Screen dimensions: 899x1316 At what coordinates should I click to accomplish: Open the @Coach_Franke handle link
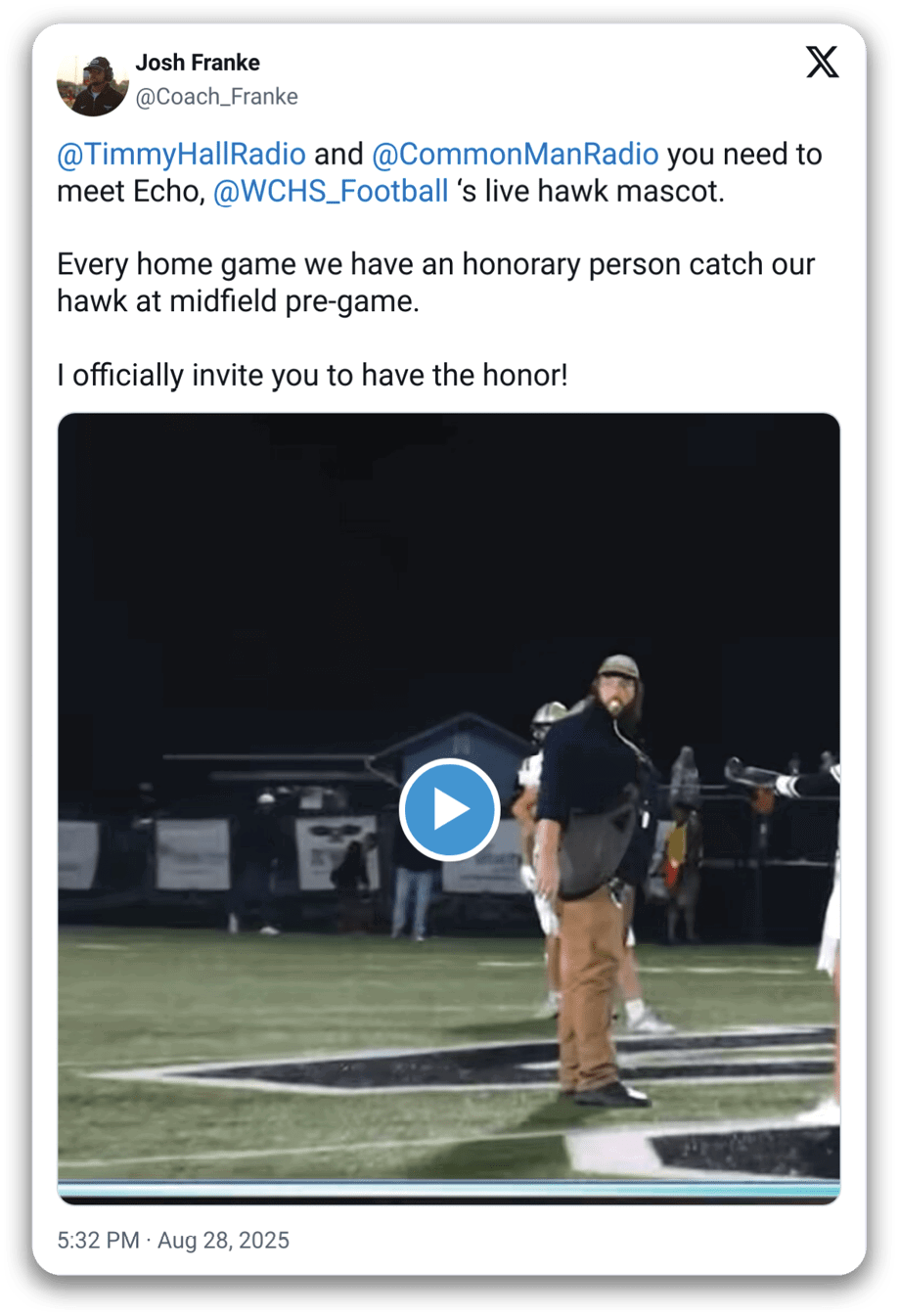(x=216, y=97)
